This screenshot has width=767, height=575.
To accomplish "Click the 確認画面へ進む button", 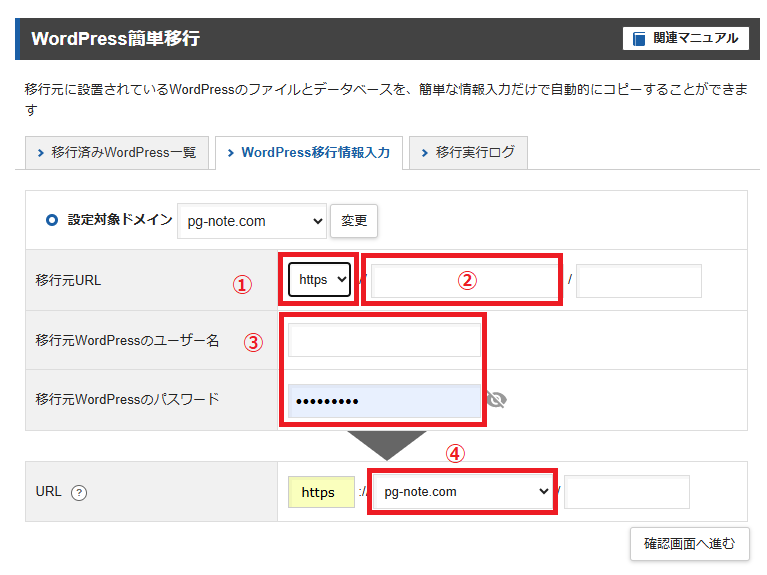I will [x=689, y=544].
